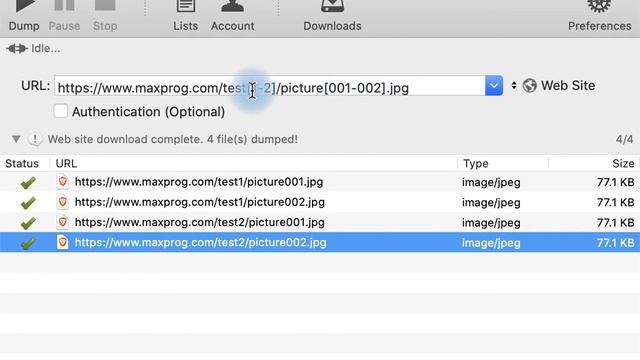Select the test1/picture001.jpg URL row
This screenshot has width=640, height=360.
pyautogui.click(x=199, y=182)
